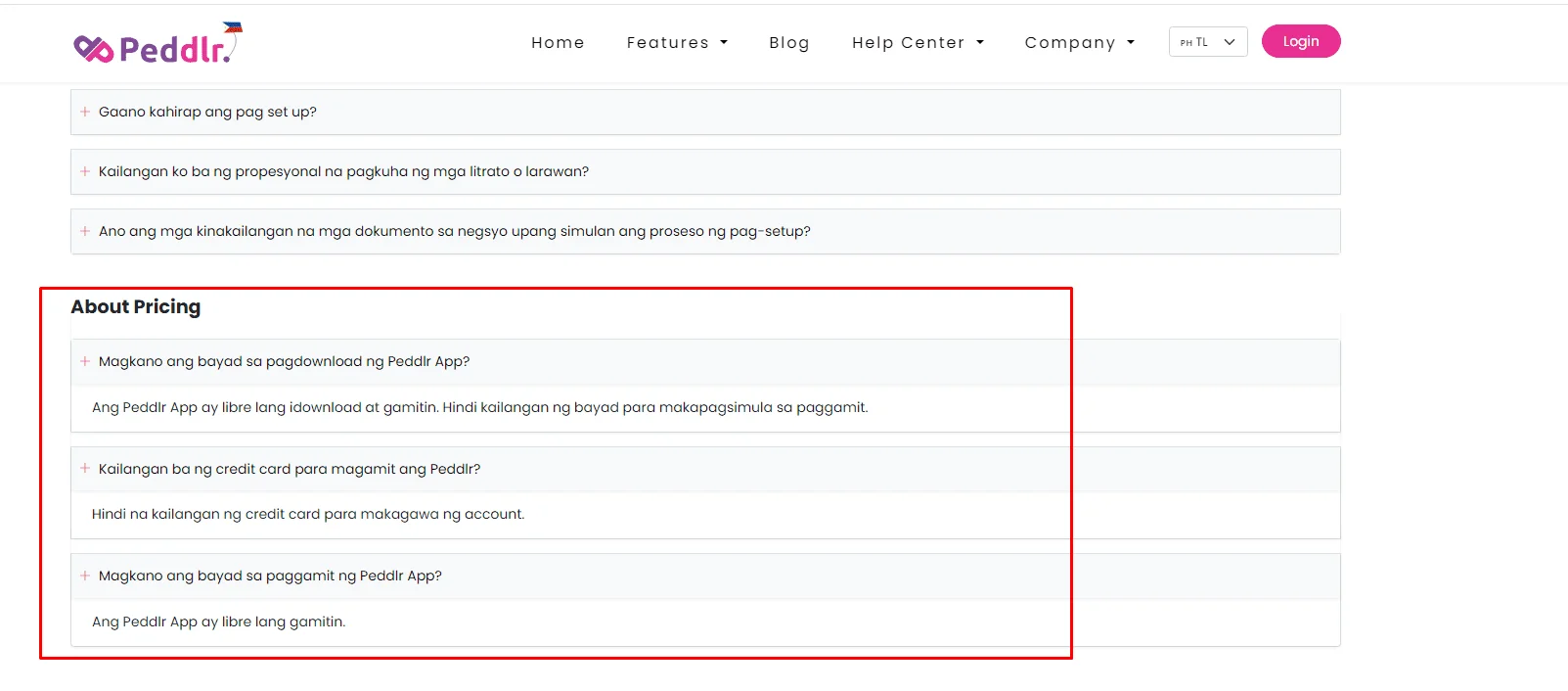The image size is (1568, 691).
Task: Click plus icon beside 'Kailangan ko ba ng propesyonal'
Action: [85, 171]
